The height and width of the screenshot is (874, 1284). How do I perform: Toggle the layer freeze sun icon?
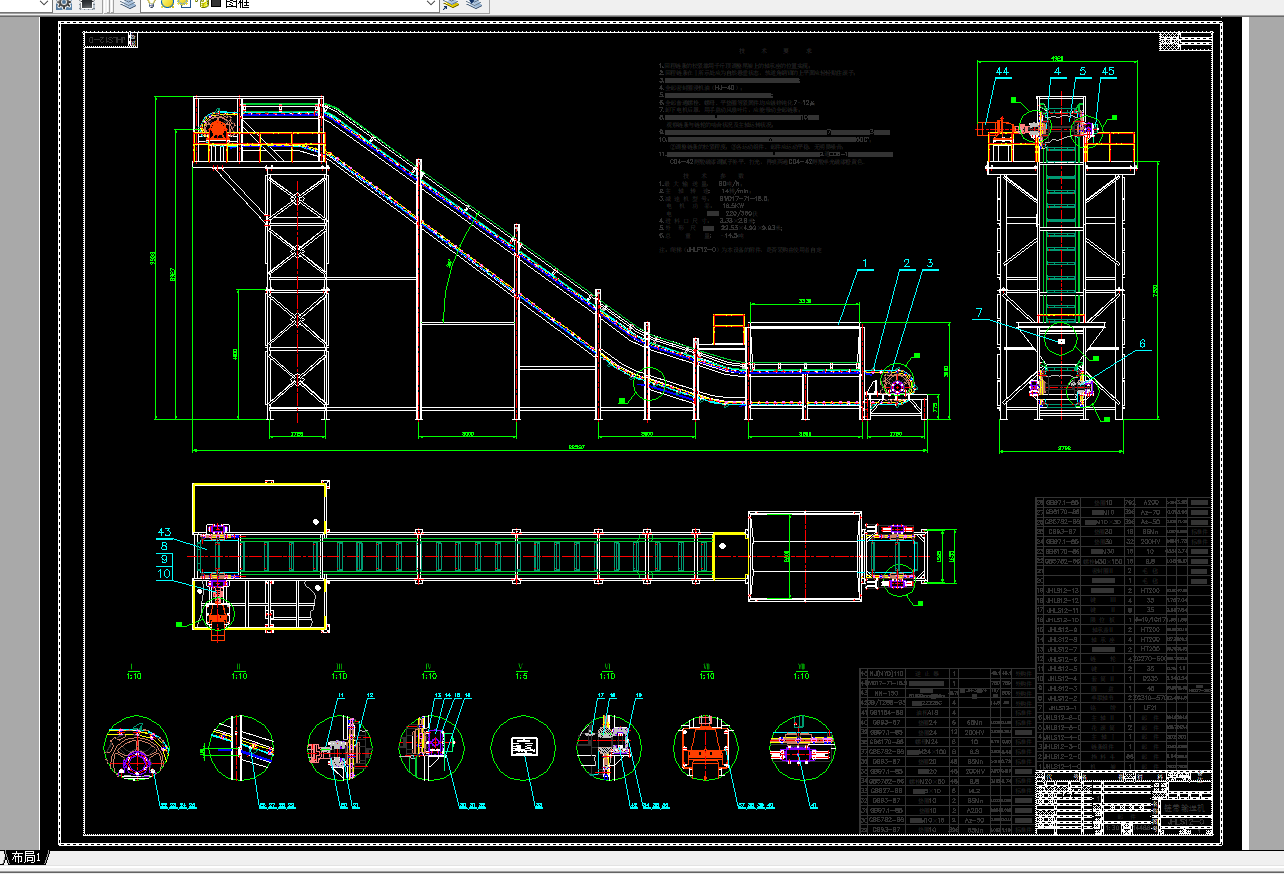coord(168,4)
